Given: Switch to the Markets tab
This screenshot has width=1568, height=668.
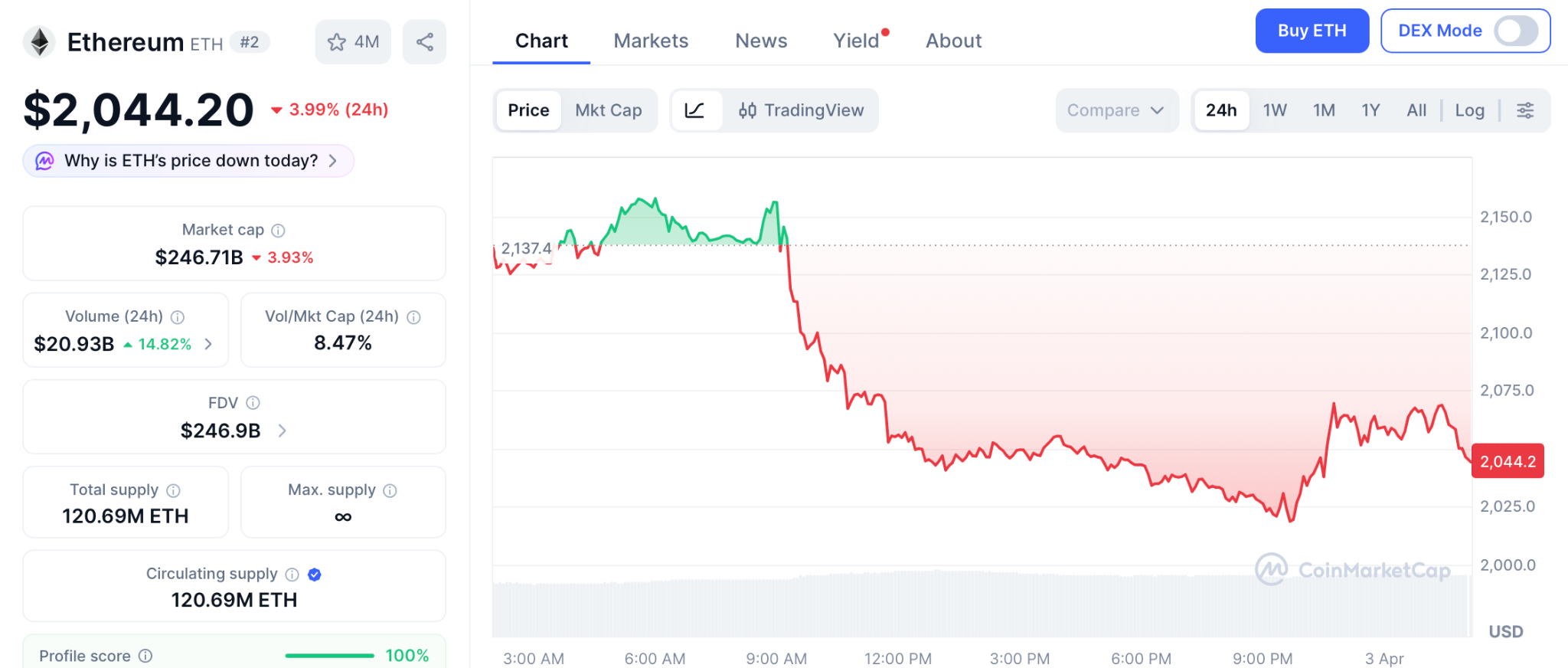Looking at the screenshot, I should tap(651, 41).
